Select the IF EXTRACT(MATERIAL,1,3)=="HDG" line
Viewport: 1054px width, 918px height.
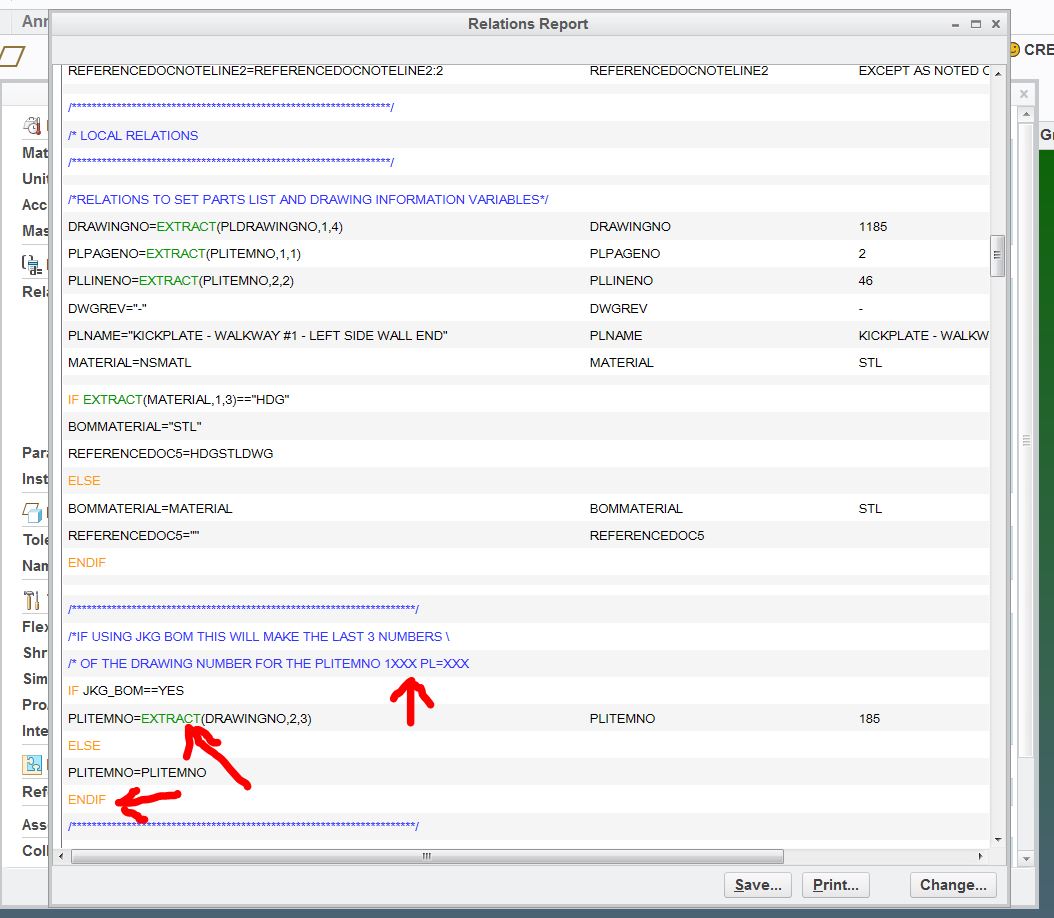pyautogui.click(x=178, y=399)
